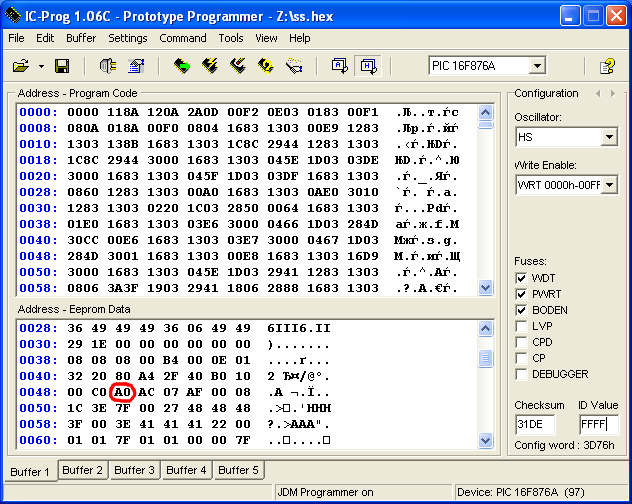The height and width of the screenshot is (504, 632).
Task: Open the Settings menu
Action: 127,38
